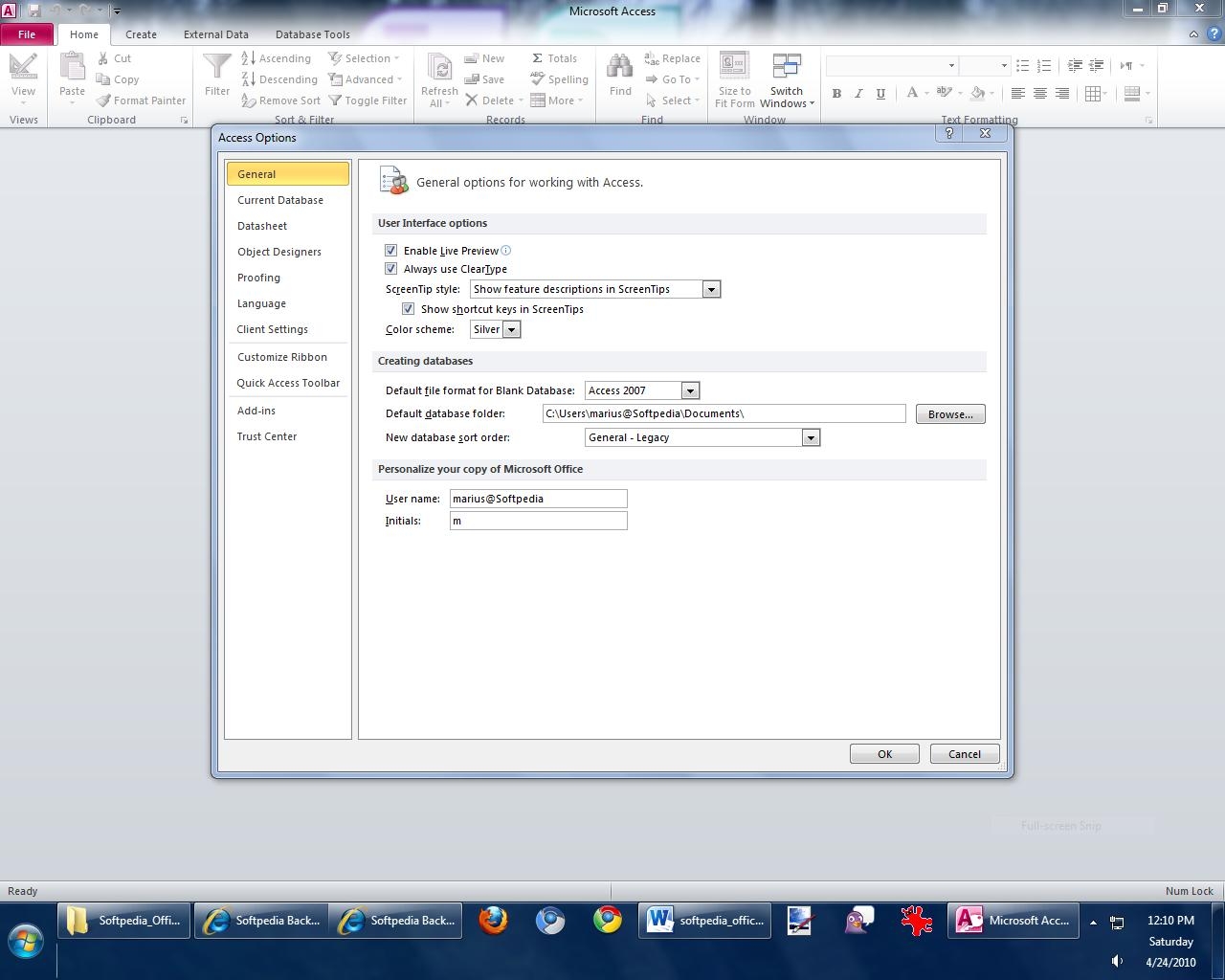Image resolution: width=1225 pixels, height=980 pixels.
Task: Toggle Always use ClearType checkbox
Action: pyautogui.click(x=390, y=269)
